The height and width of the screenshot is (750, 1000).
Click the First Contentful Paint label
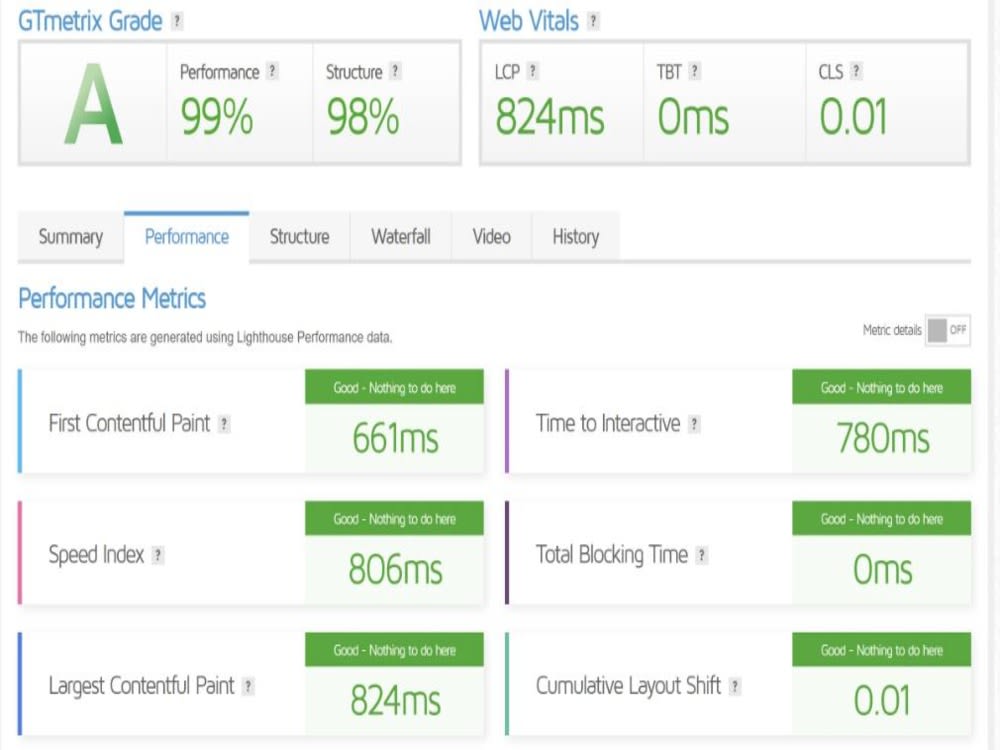tap(129, 423)
